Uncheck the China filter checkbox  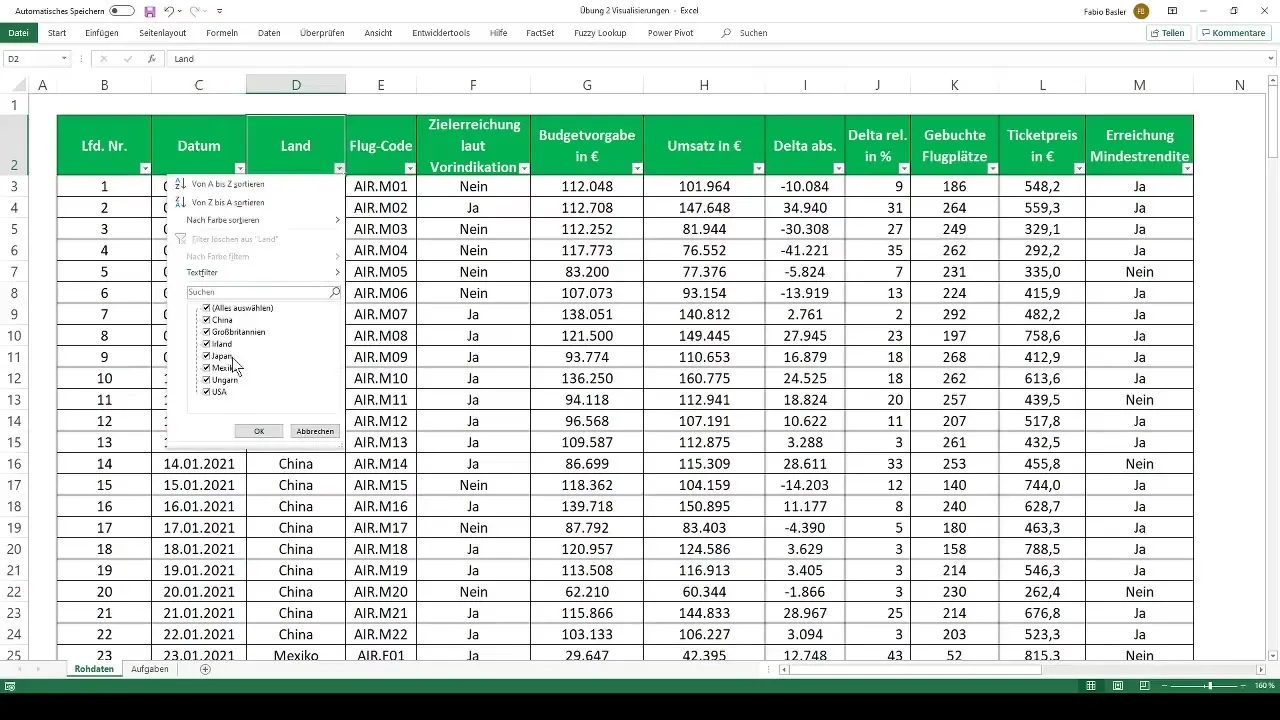(207, 320)
